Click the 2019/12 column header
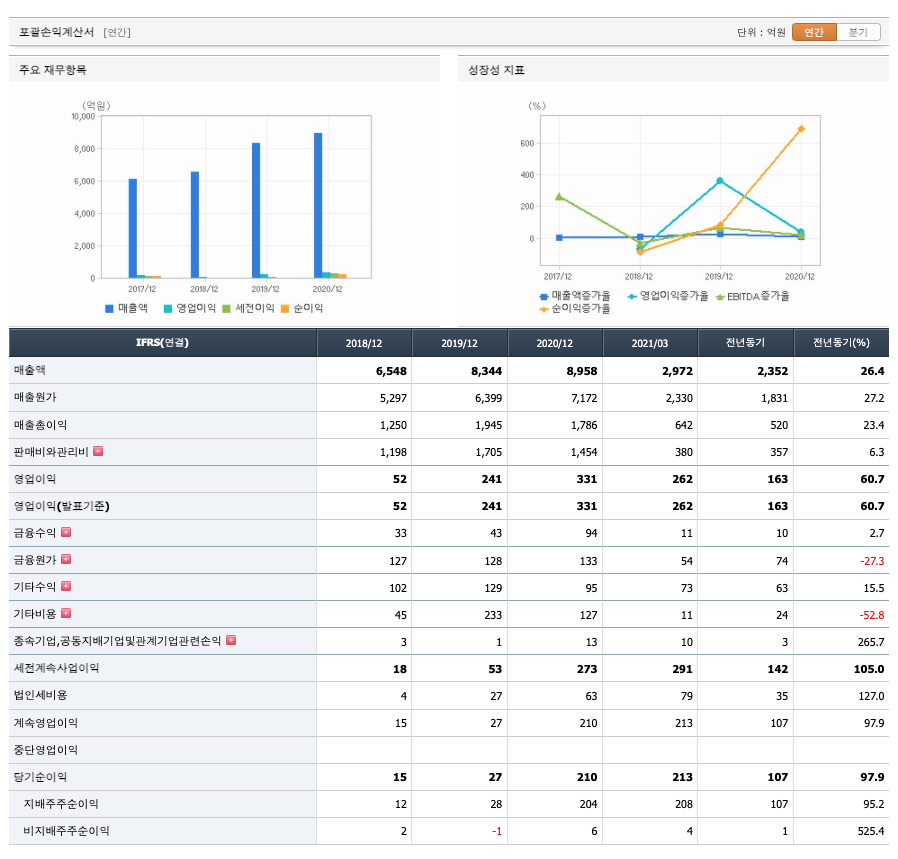 (459, 342)
